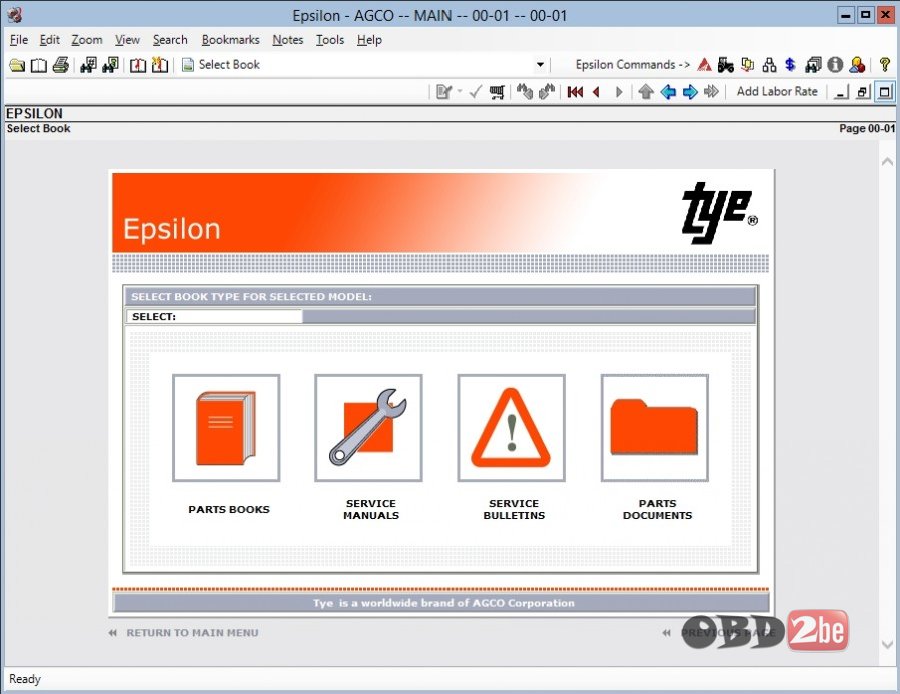Click the open book toolbar icon

click(39, 65)
